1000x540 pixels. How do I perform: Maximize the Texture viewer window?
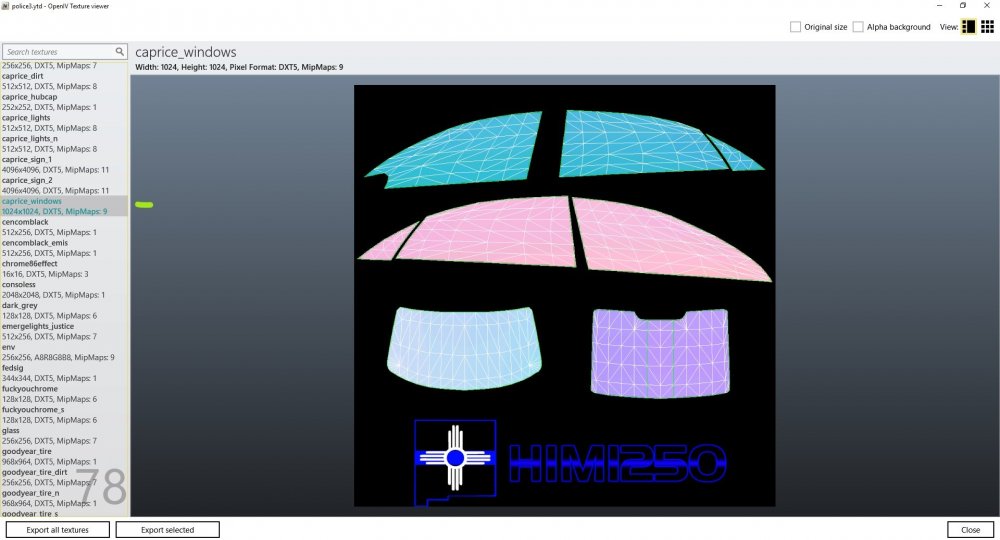963,6
